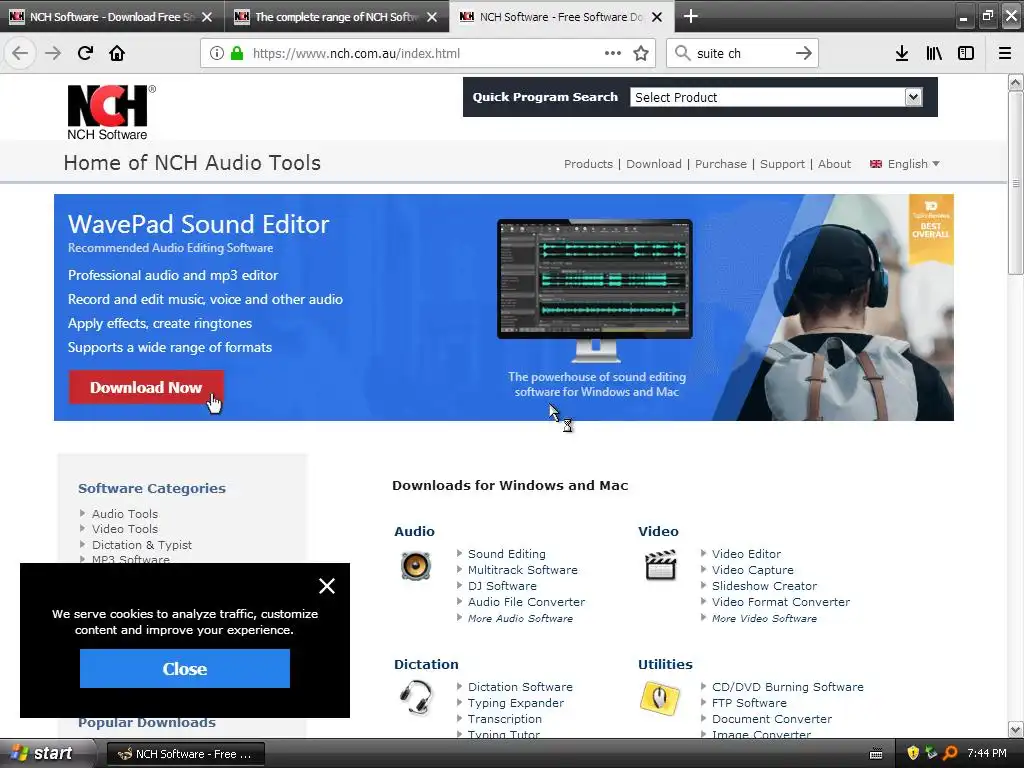Bookmark this page with the star
Image resolution: width=1024 pixels, height=768 pixels.
click(x=641, y=53)
